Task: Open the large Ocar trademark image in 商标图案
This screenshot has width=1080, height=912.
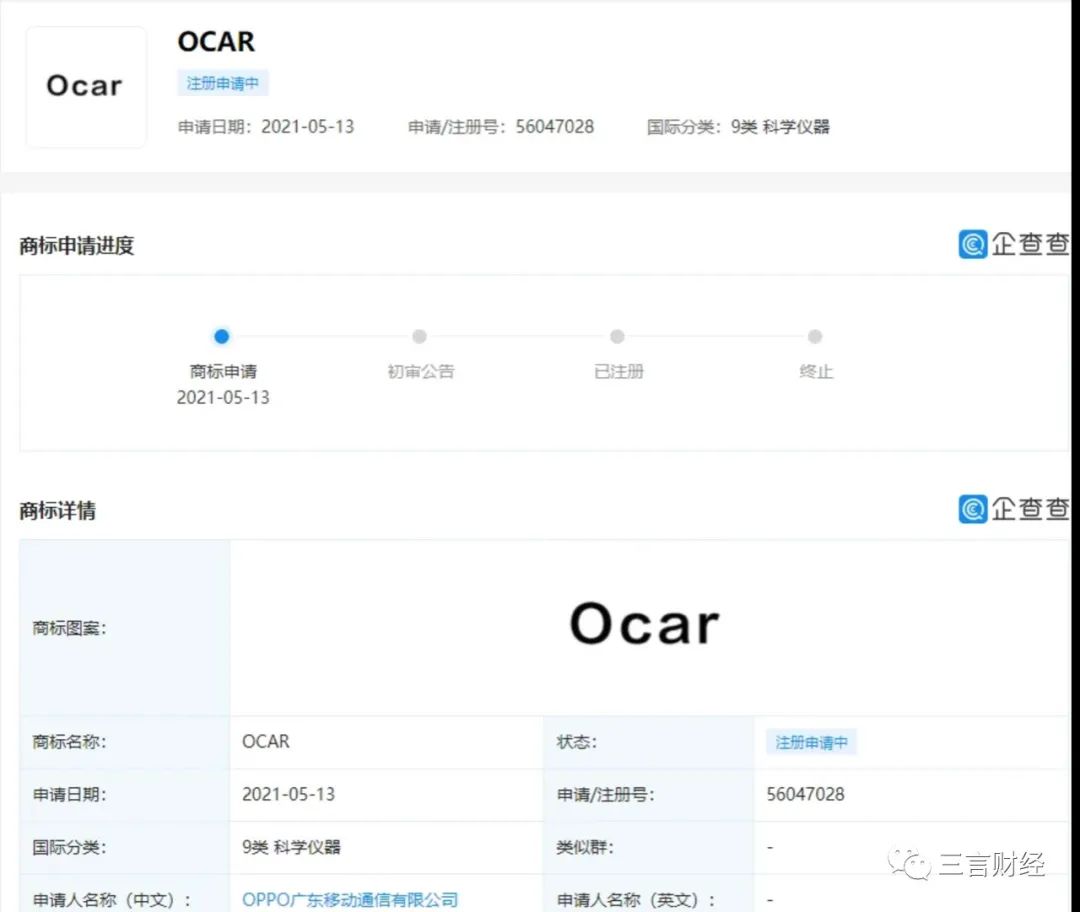Action: click(x=643, y=624)
